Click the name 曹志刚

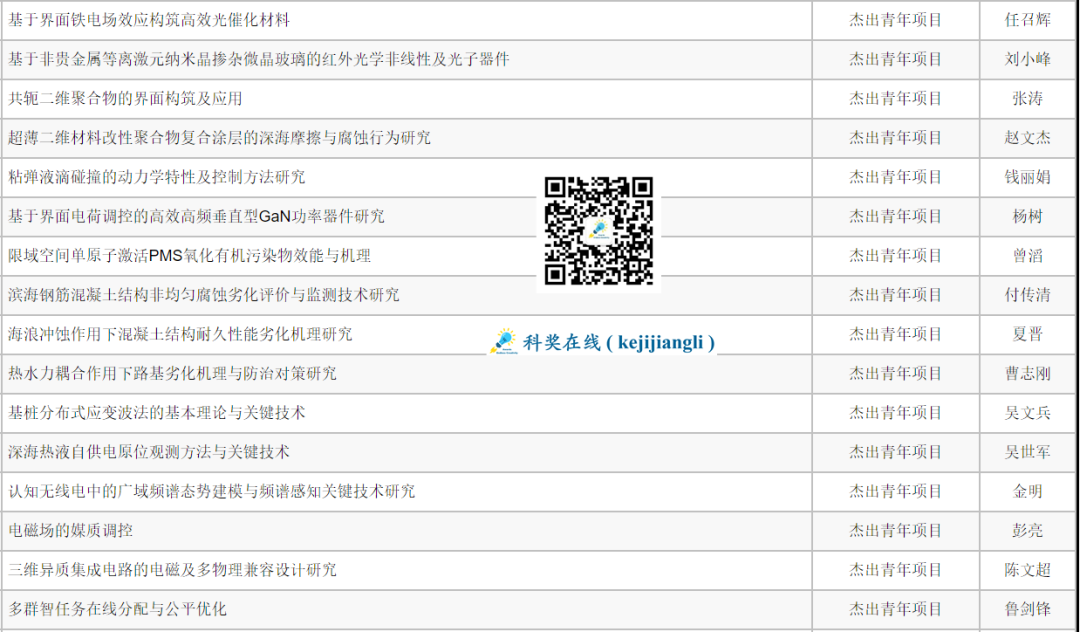coord(1027,373)
